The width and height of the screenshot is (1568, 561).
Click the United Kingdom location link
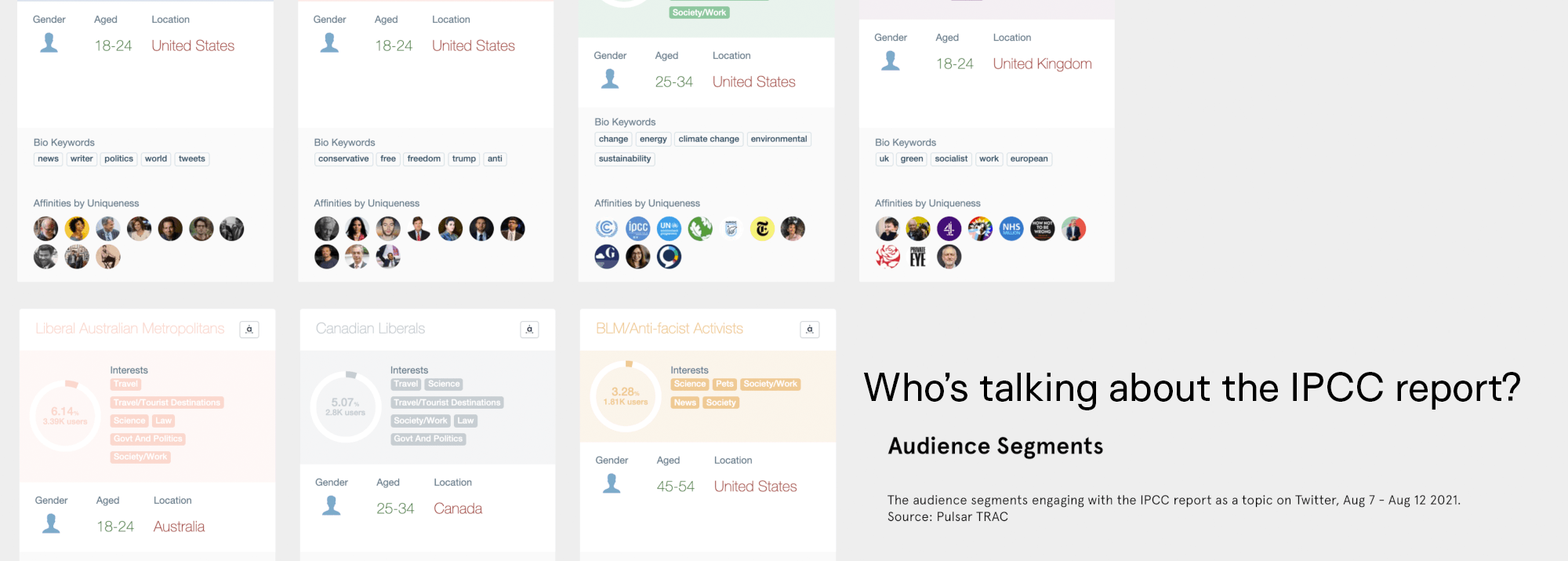coord(1042,64)
